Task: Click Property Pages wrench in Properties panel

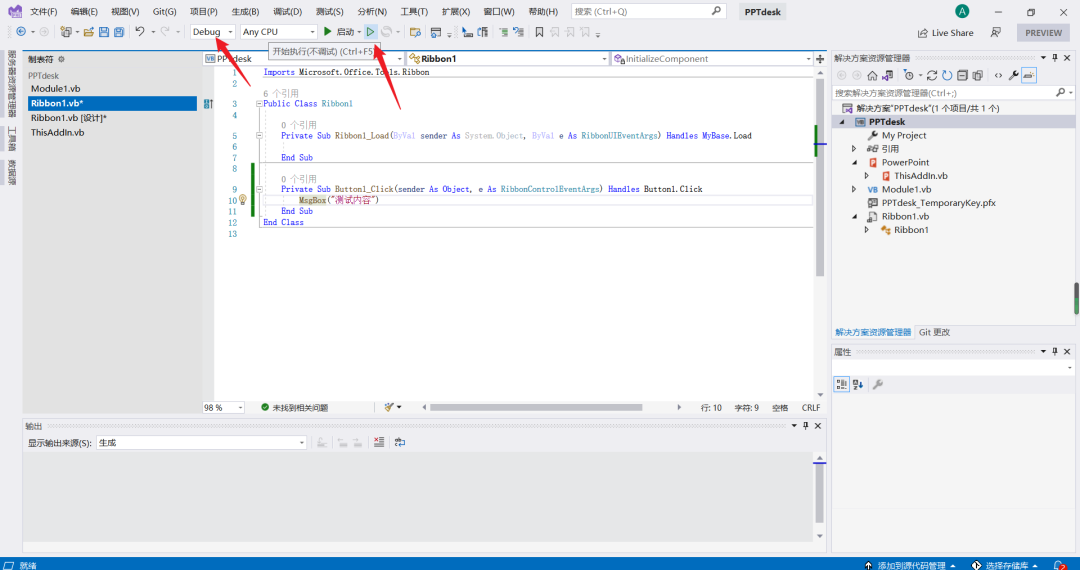Action: [x=878, y=384]
